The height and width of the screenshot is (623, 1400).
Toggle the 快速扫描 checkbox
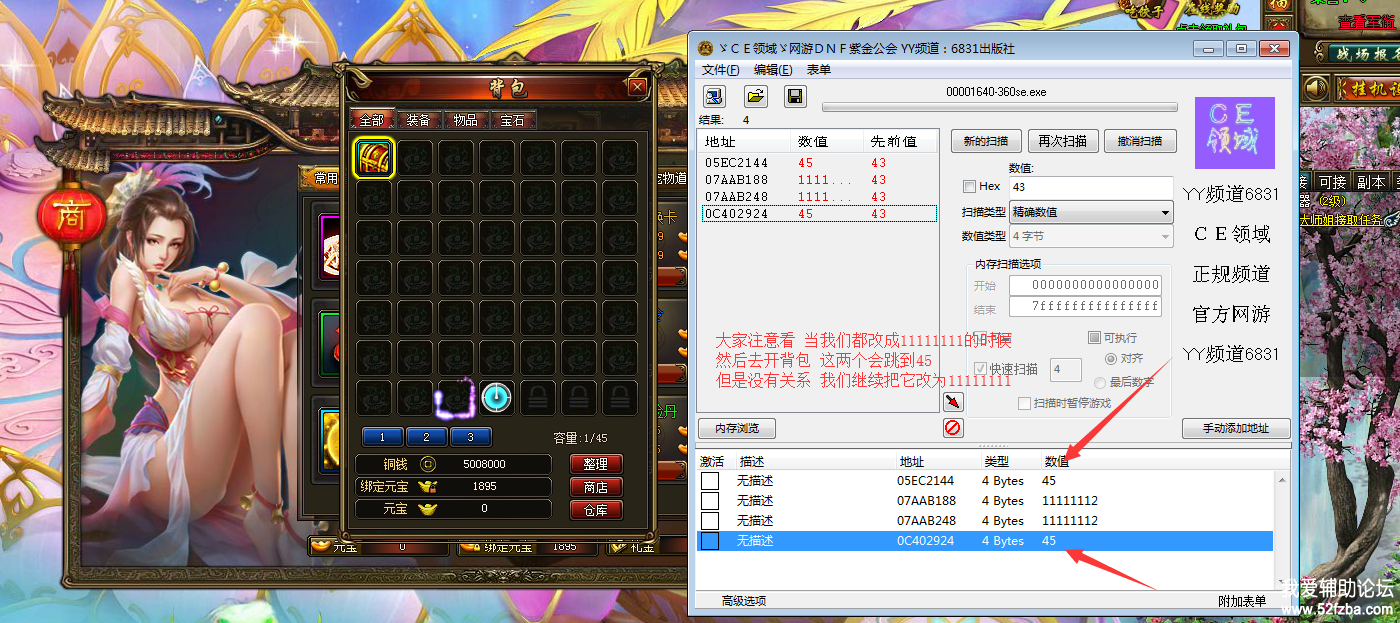click(980, 369)
